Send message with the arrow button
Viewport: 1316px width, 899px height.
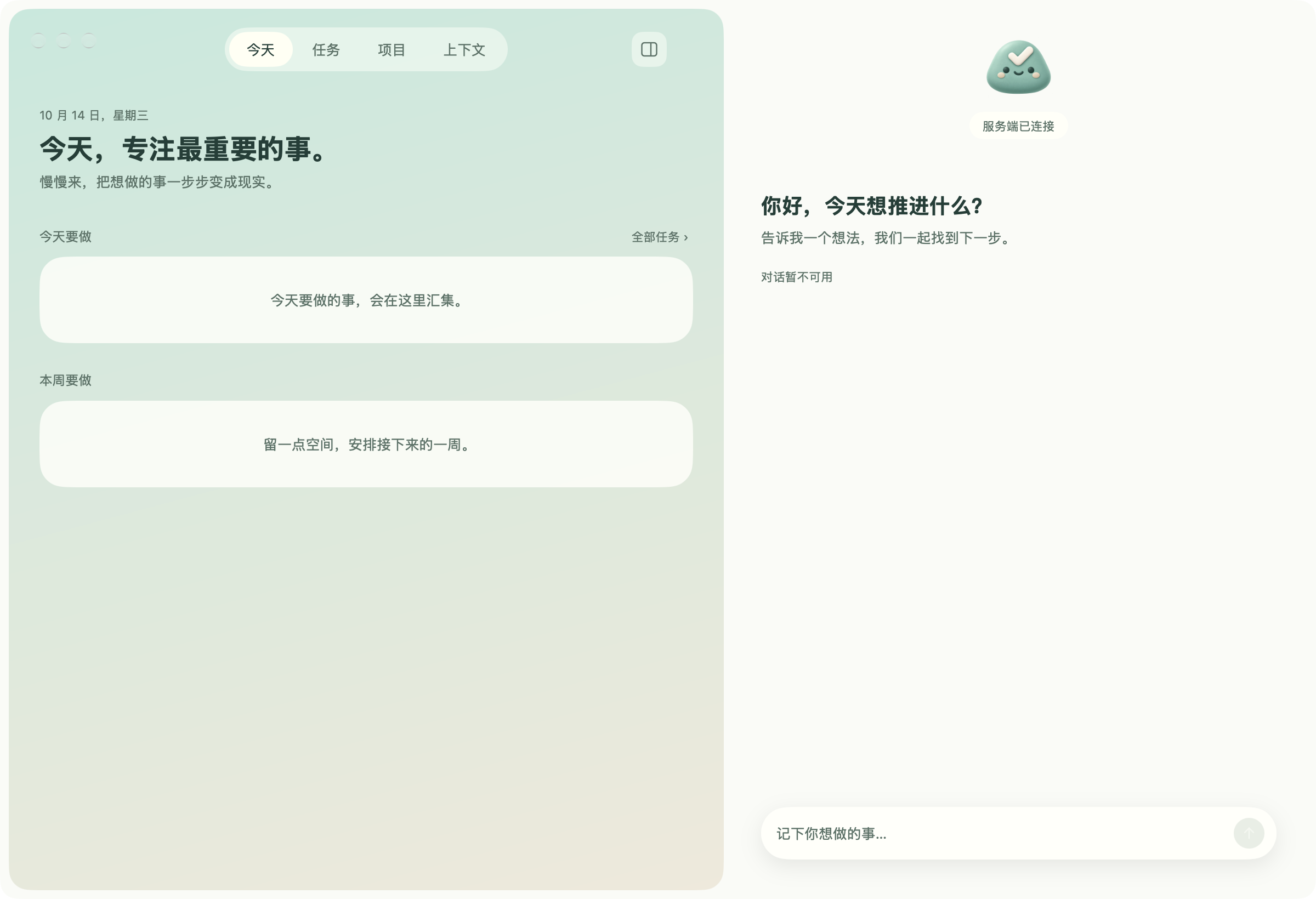(1249, 833)
